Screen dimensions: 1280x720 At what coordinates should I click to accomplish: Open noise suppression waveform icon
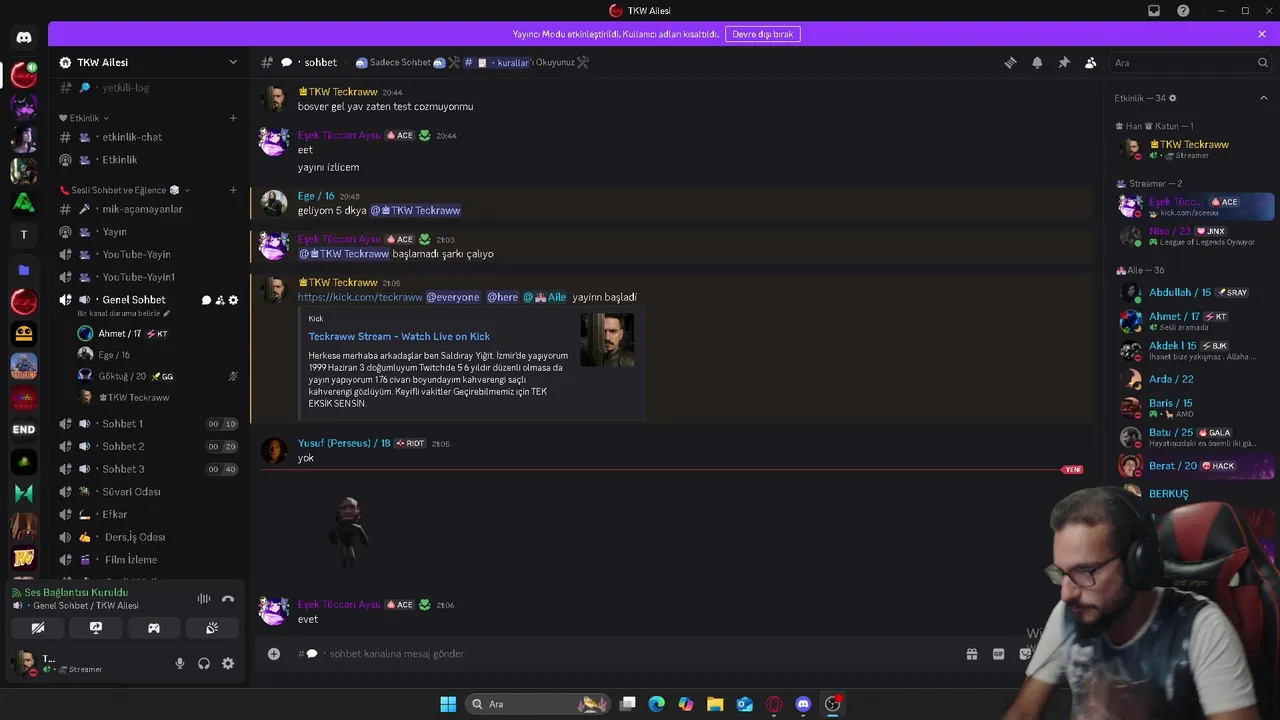tap(204, 598)
